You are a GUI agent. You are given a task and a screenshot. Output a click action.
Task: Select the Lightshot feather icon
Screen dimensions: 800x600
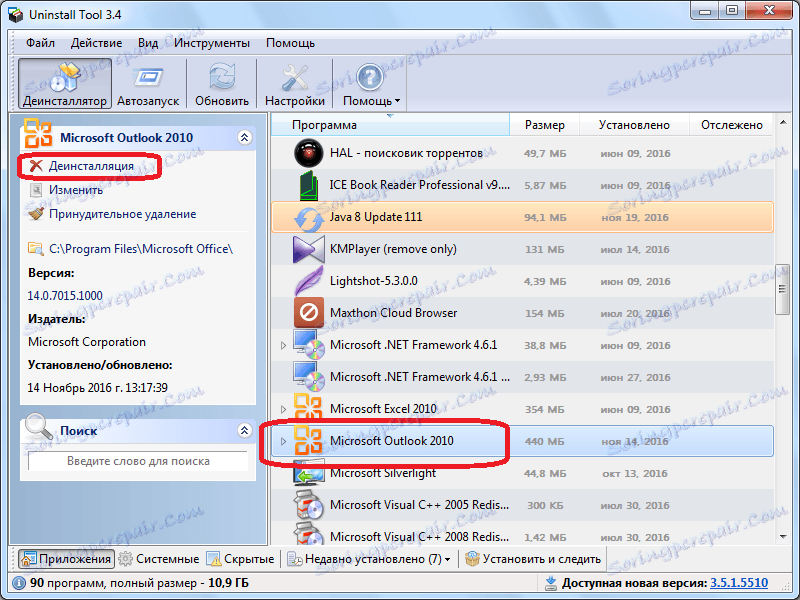click(x=308, y=281)
